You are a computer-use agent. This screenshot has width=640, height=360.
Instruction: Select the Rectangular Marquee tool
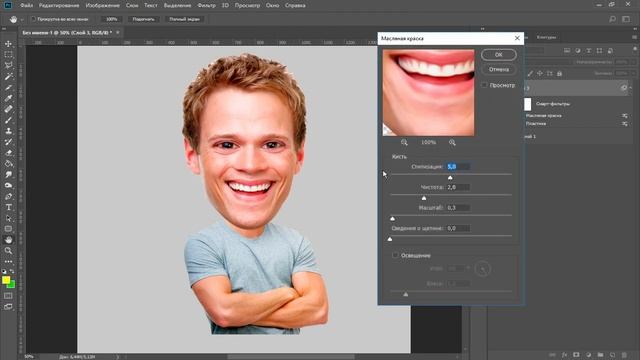click(x=8, y=55)
